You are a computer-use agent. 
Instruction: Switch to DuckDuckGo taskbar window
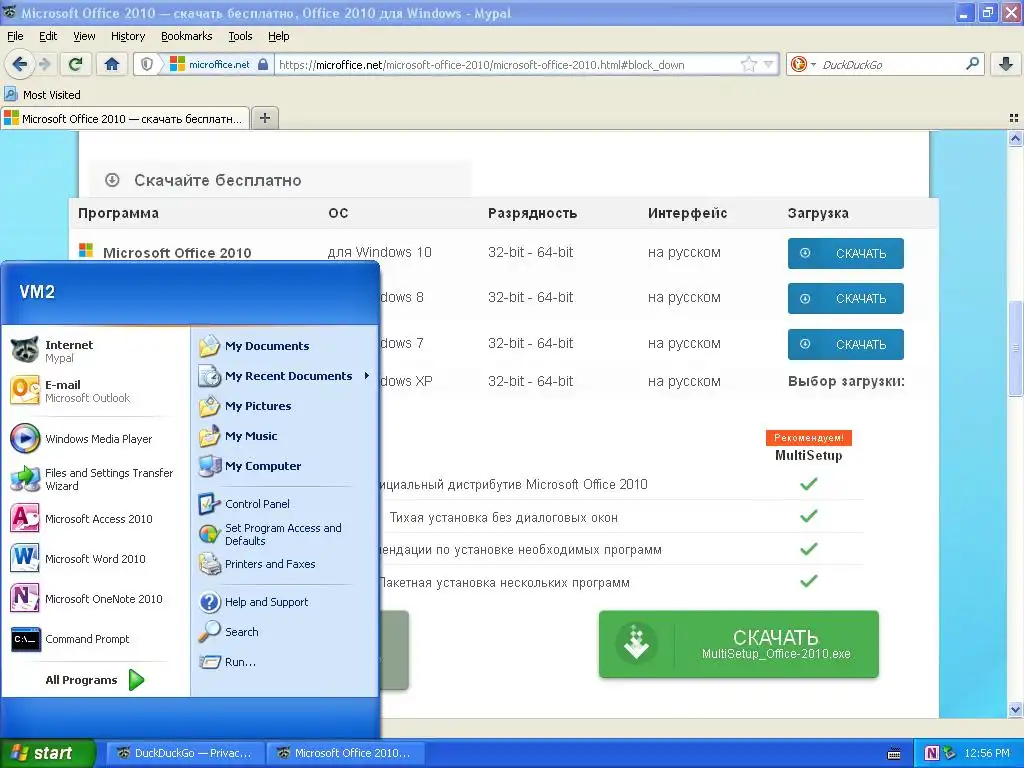[x=185, y=753]
